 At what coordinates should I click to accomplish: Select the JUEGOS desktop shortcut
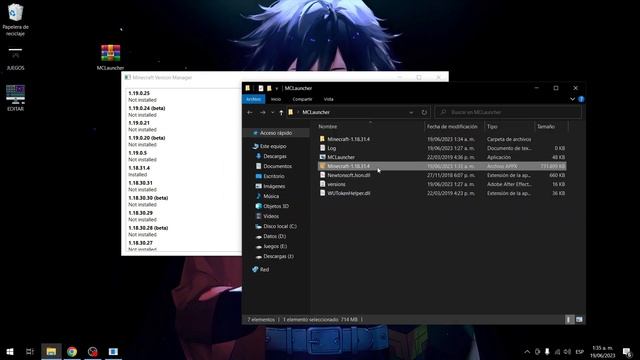tap(16, 59)
